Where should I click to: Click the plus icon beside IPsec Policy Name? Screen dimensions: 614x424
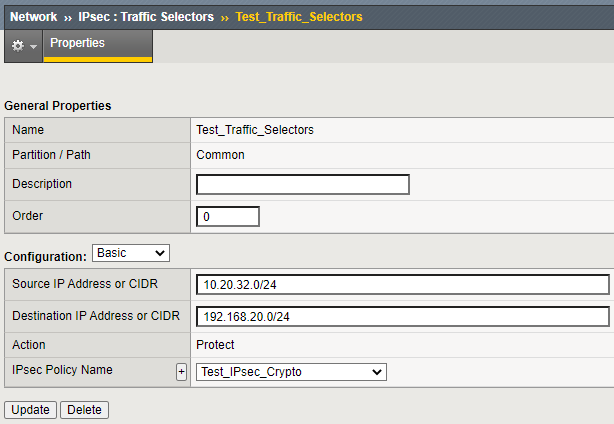click(x=181, y=372)
